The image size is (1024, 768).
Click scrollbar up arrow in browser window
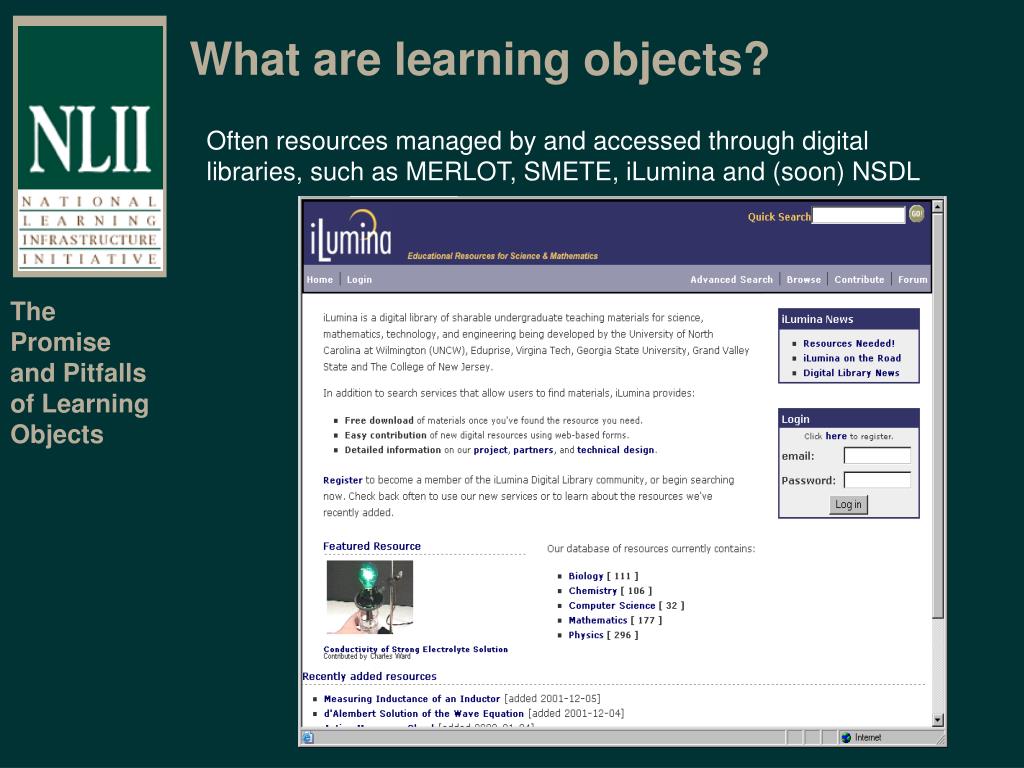(938, 206)
